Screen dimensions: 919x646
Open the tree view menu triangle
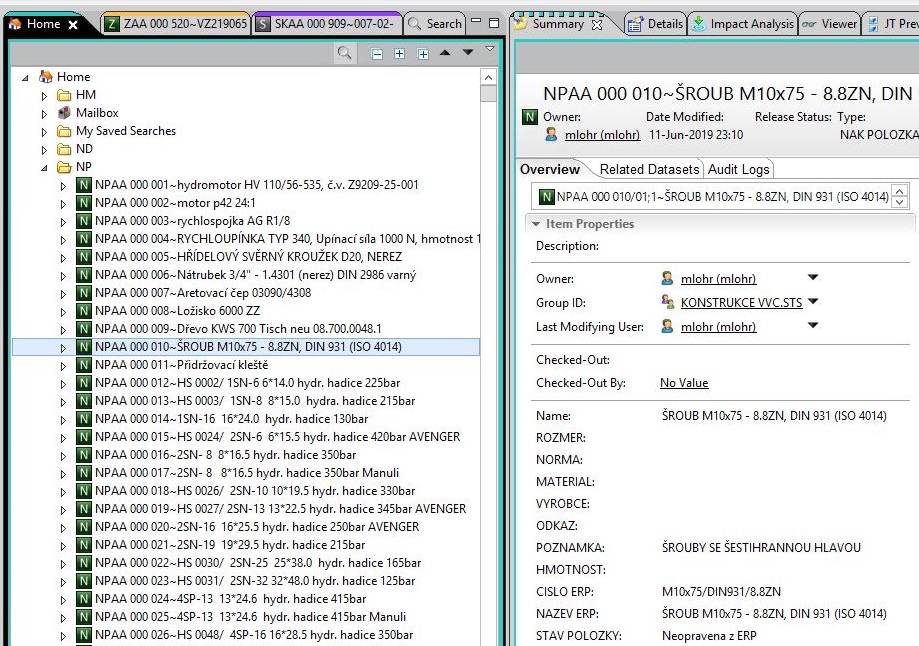click(490, 50)
